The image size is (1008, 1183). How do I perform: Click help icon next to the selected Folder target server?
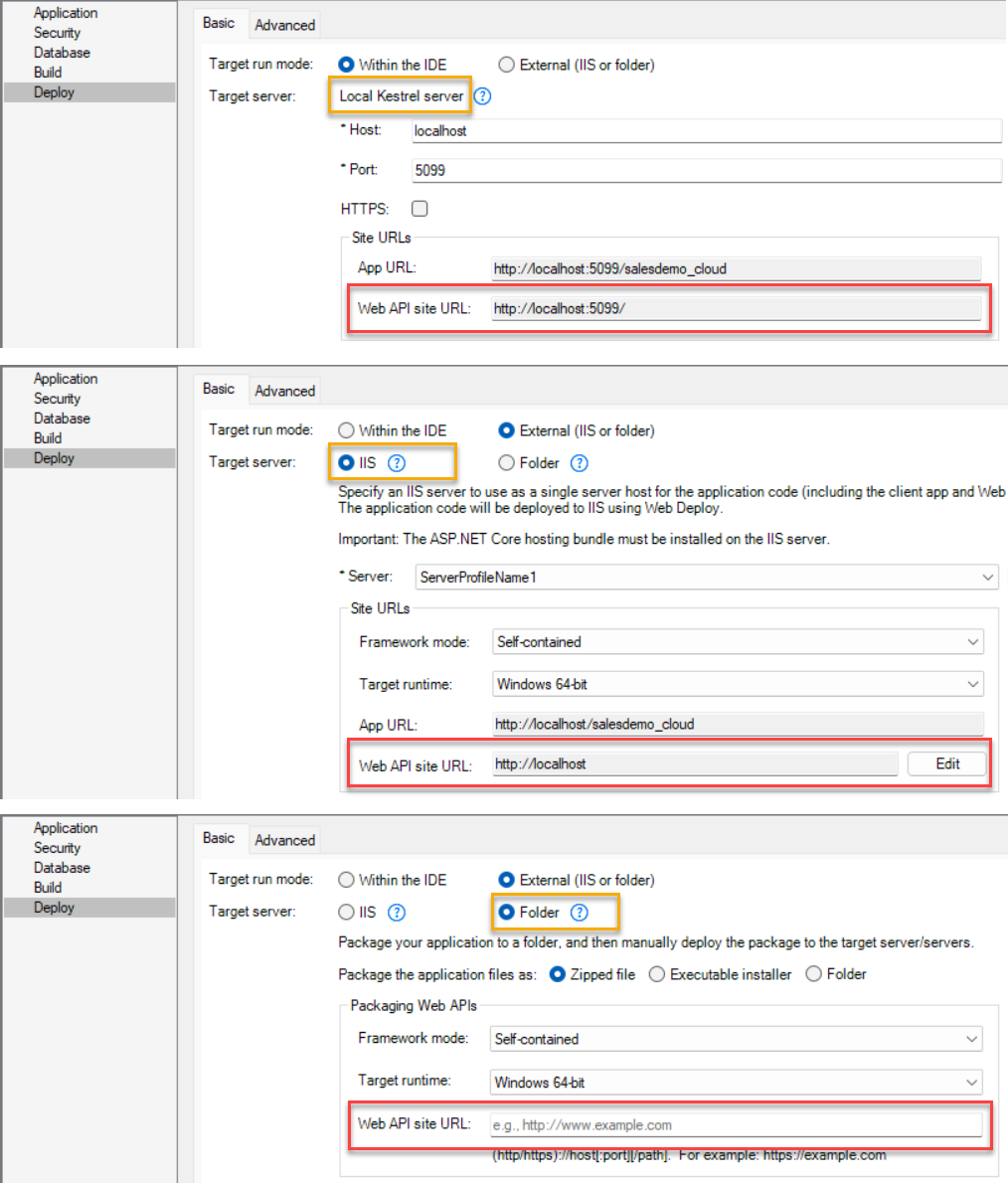[580, 913]
